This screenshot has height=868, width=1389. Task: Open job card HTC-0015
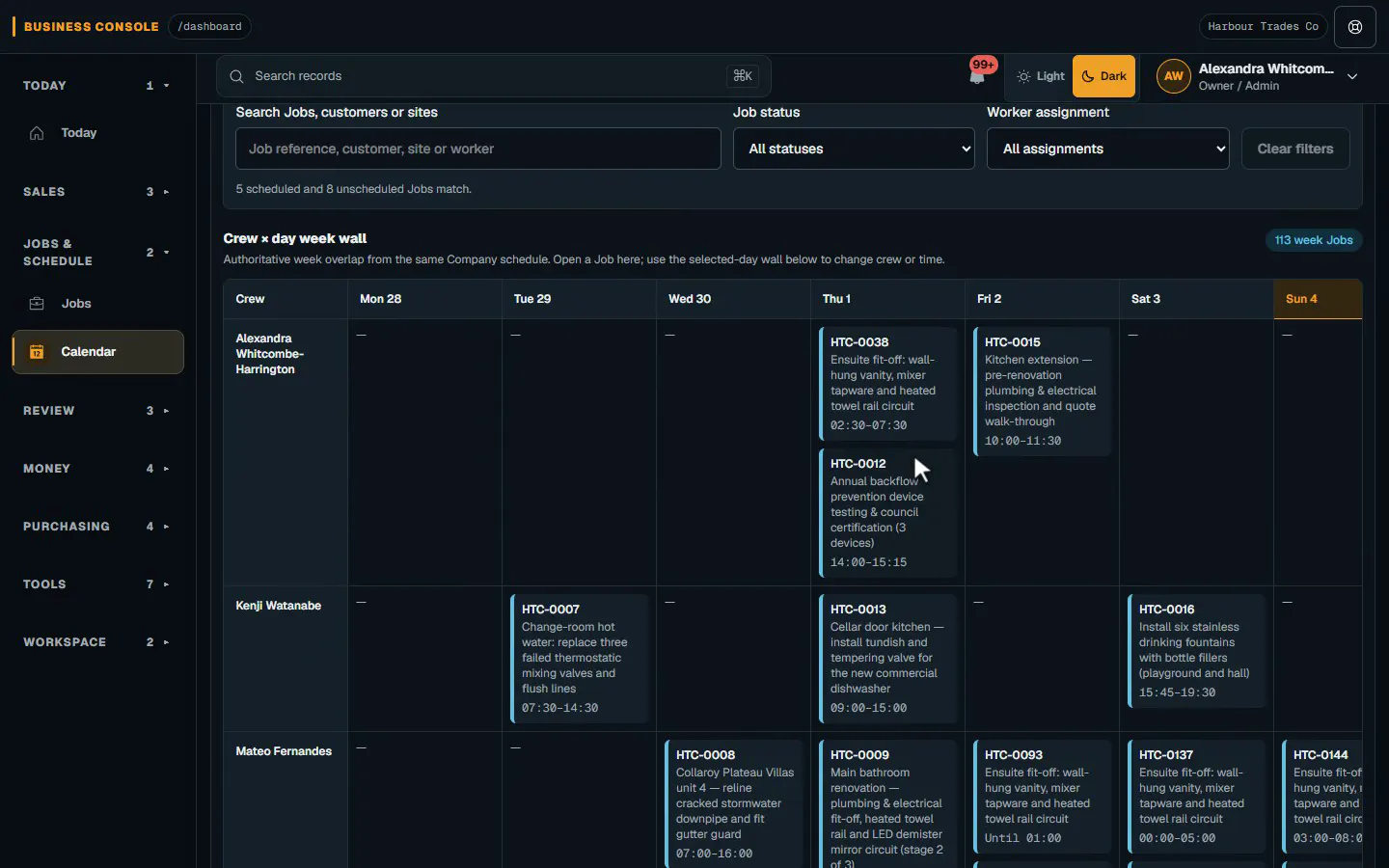pos(1042,392)
